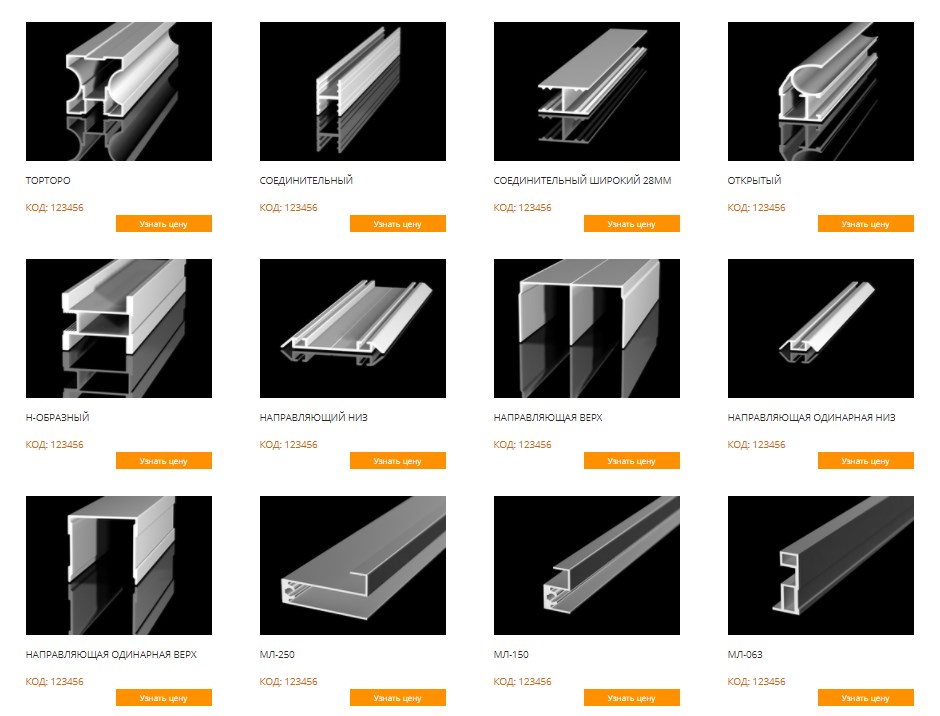The height and width of the screenshot is (716, 940).
Task: Open the МЛ-063 profile image
Action: [x=821, y=565]
